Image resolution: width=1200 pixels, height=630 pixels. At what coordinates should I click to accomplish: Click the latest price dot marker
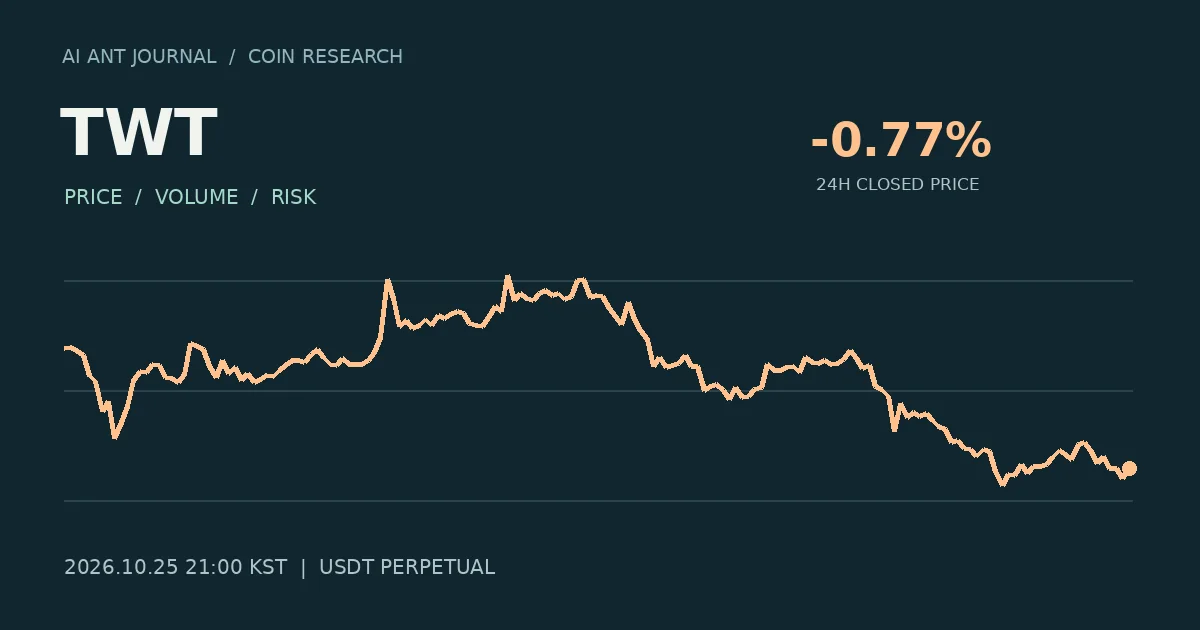point(1129,468)
